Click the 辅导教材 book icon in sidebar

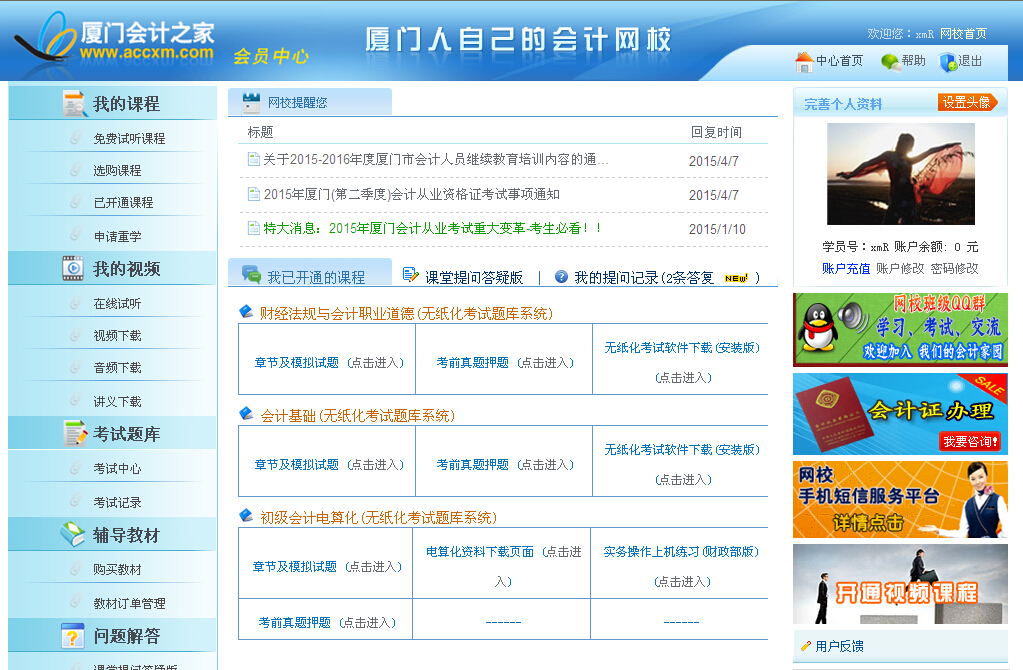pos(73,535)
